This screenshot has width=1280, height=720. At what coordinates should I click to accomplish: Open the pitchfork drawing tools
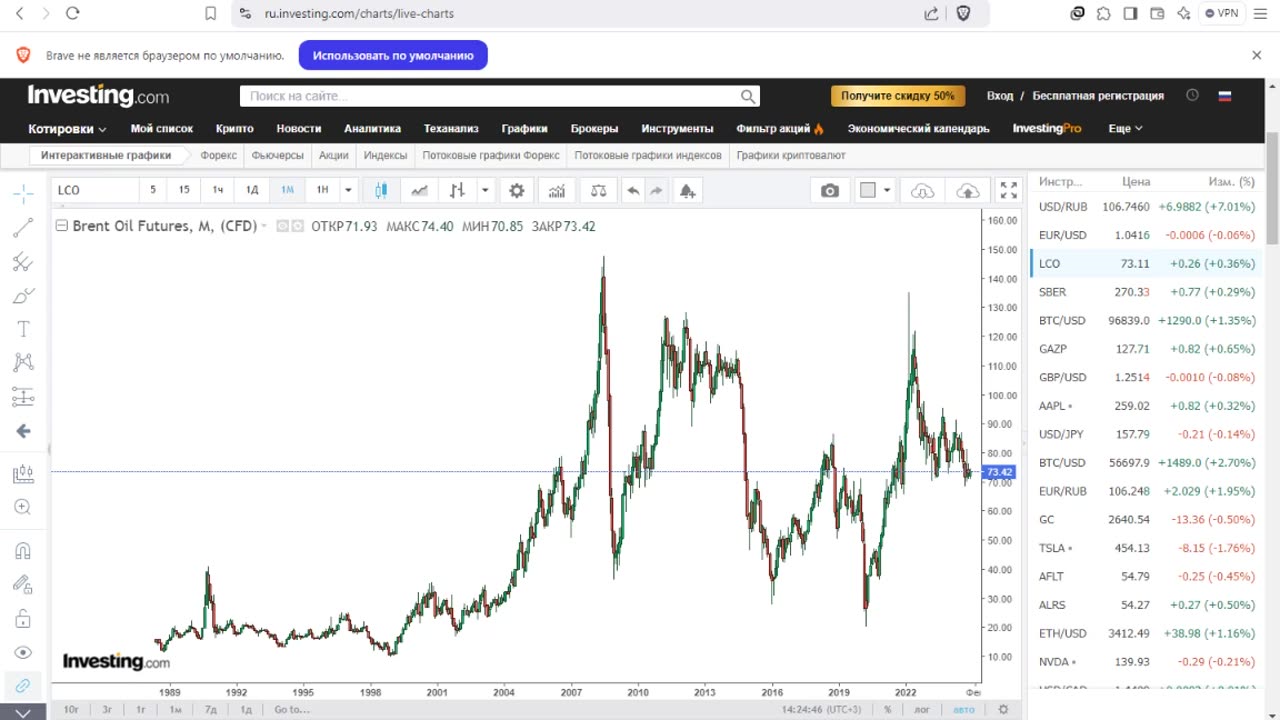click(23, 262)
